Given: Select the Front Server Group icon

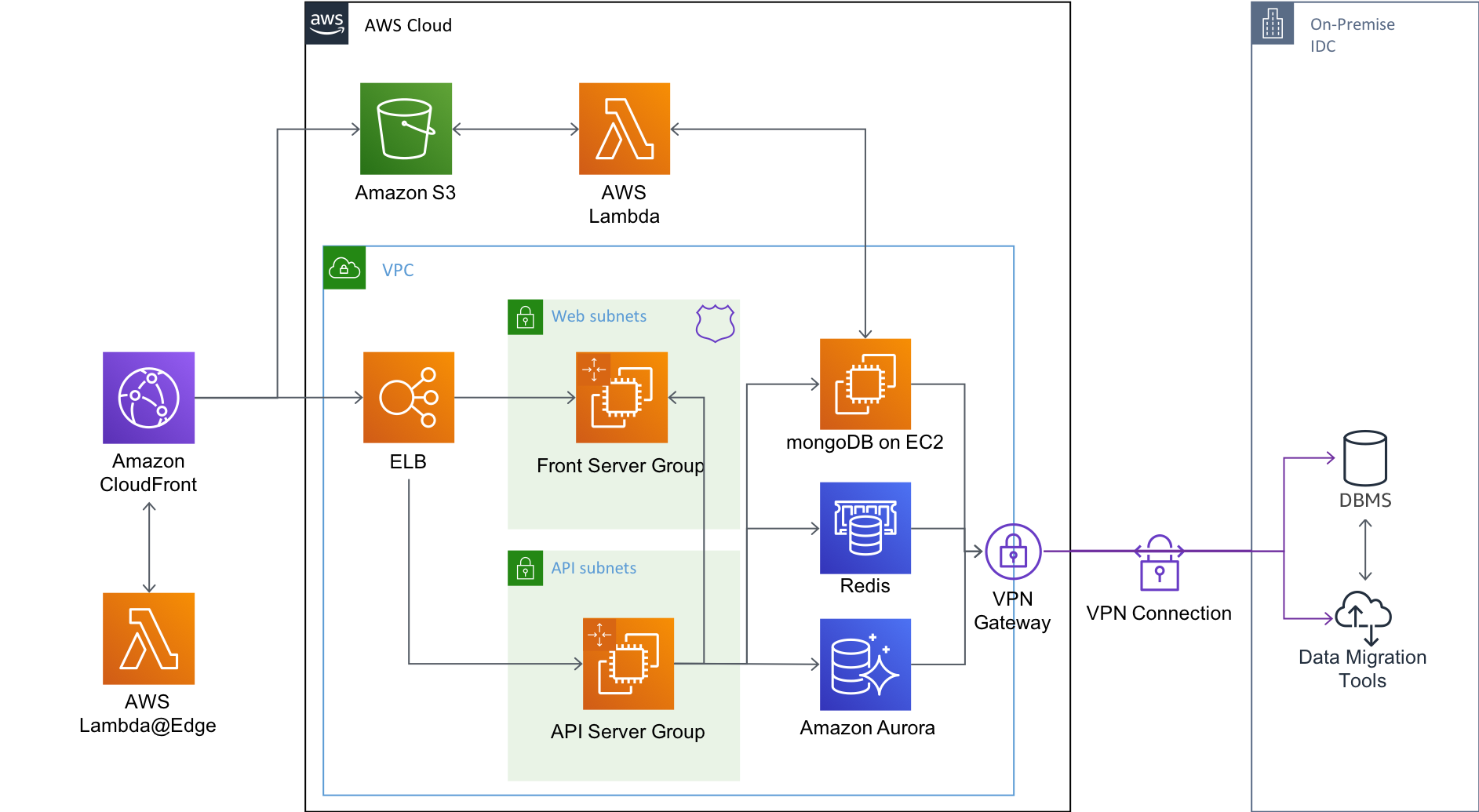Looking at the screenshot, I should 621,398.
